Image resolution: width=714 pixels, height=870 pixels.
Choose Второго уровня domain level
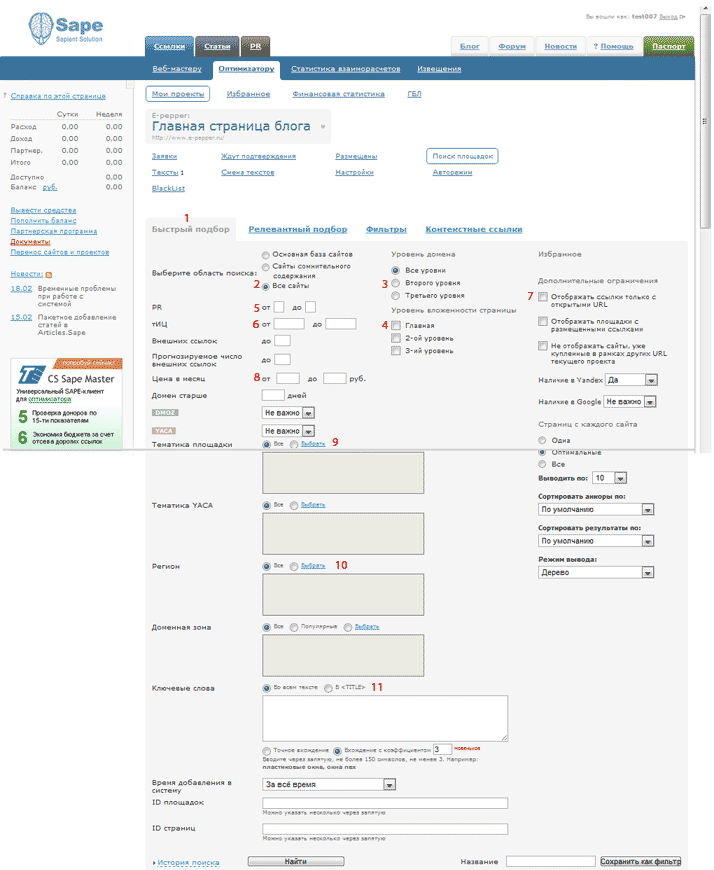396,283
